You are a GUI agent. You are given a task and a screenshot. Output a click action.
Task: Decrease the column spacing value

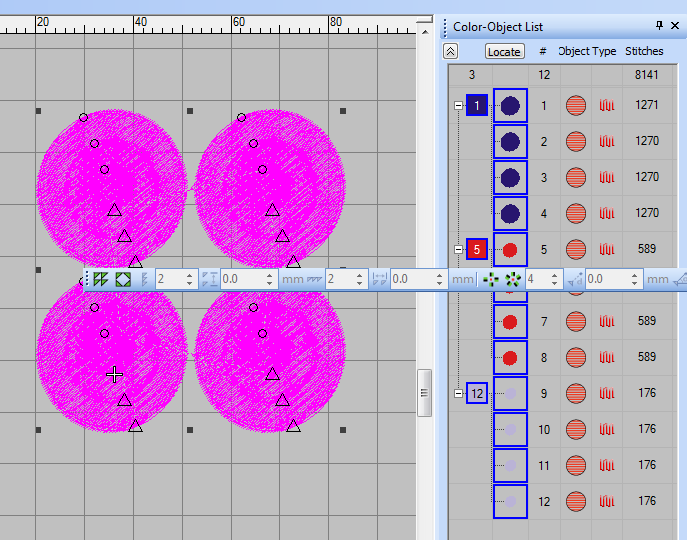point(439,284)
